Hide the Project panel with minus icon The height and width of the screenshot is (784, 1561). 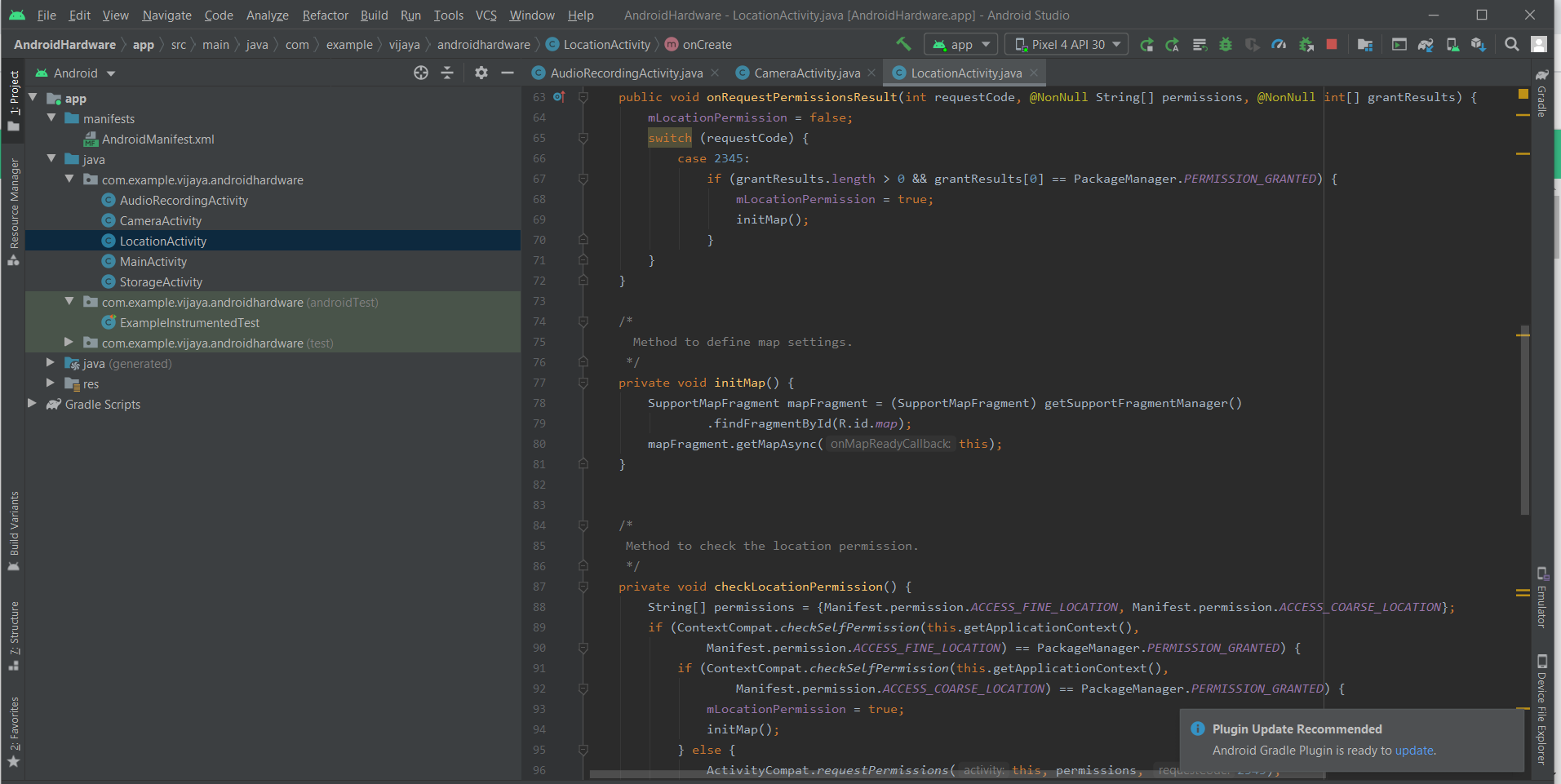click(x=508, y=73)
